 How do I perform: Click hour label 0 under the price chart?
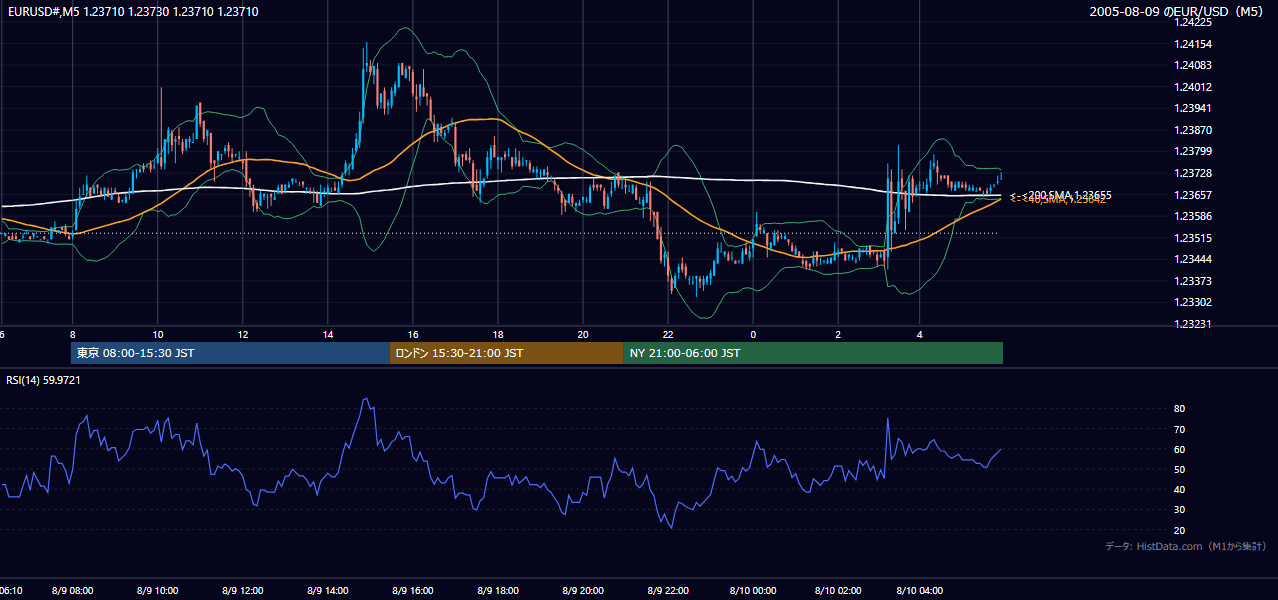point(753,335)
